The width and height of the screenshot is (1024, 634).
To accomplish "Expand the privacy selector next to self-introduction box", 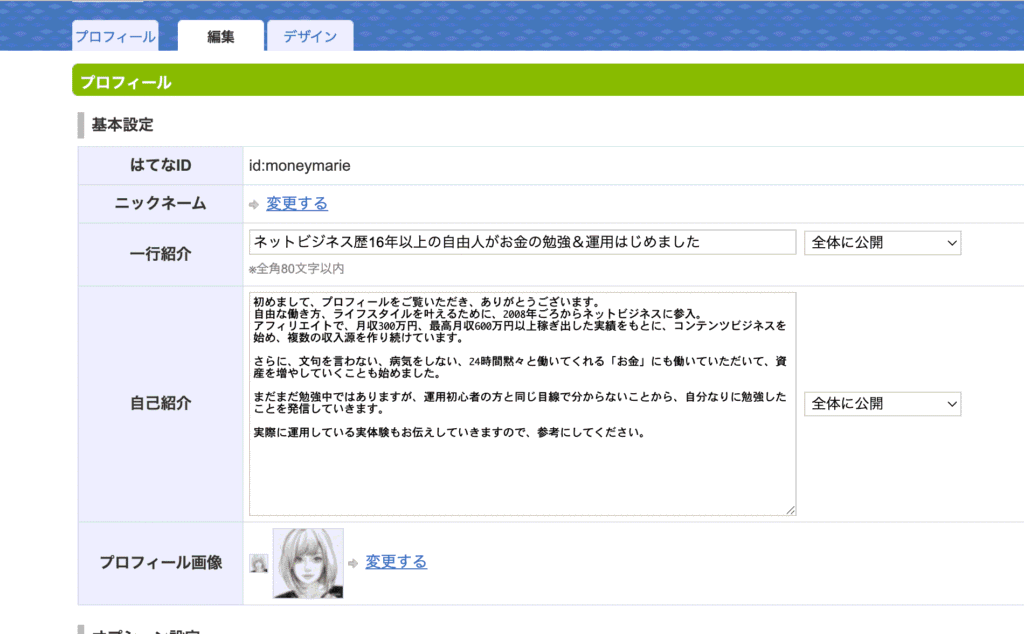I will click(x=882, y=404).
